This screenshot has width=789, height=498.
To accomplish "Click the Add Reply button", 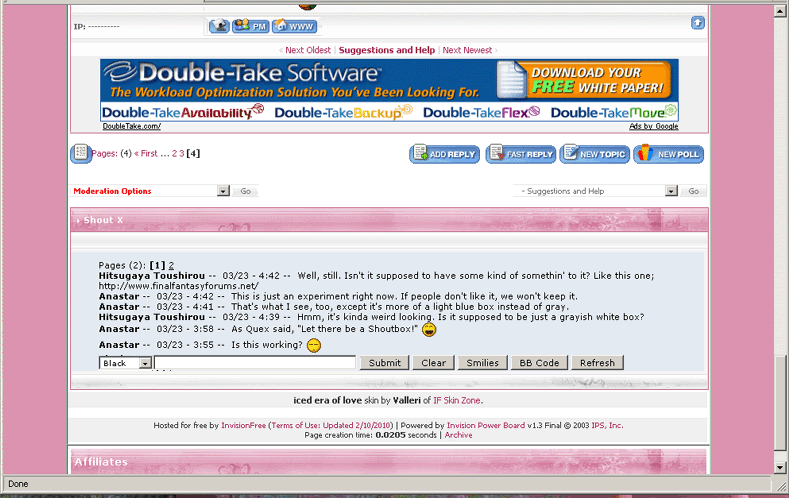I will 444,154.
